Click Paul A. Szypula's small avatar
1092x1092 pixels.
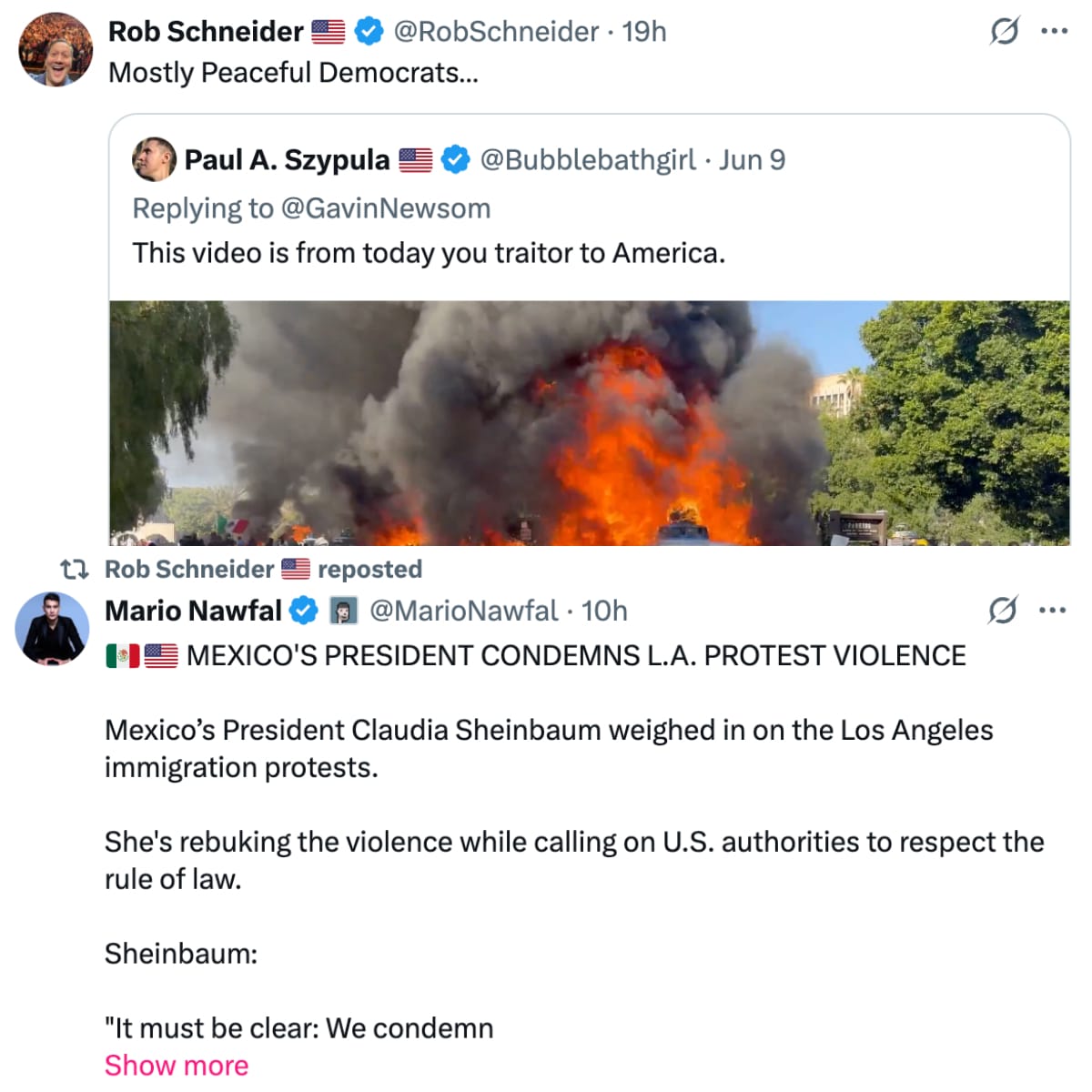click(x=154, y=159)
